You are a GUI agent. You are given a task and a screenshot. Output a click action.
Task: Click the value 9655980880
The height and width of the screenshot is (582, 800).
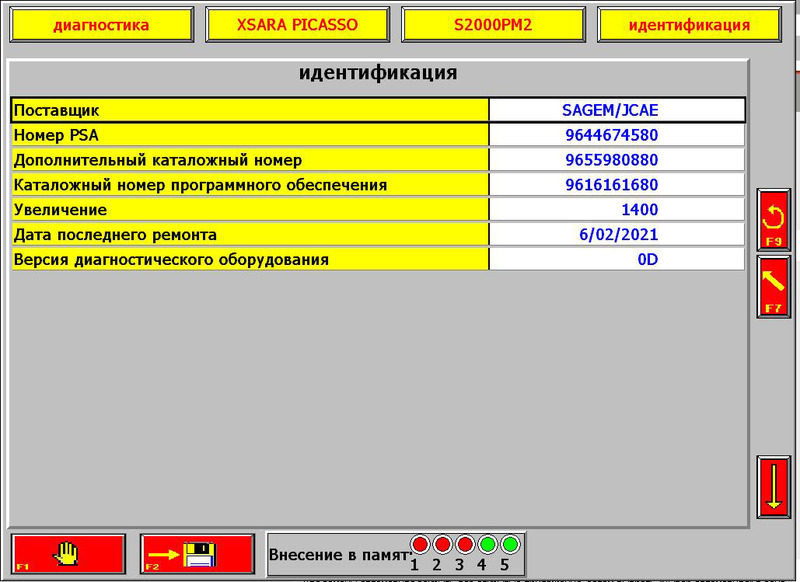(612, 160)
